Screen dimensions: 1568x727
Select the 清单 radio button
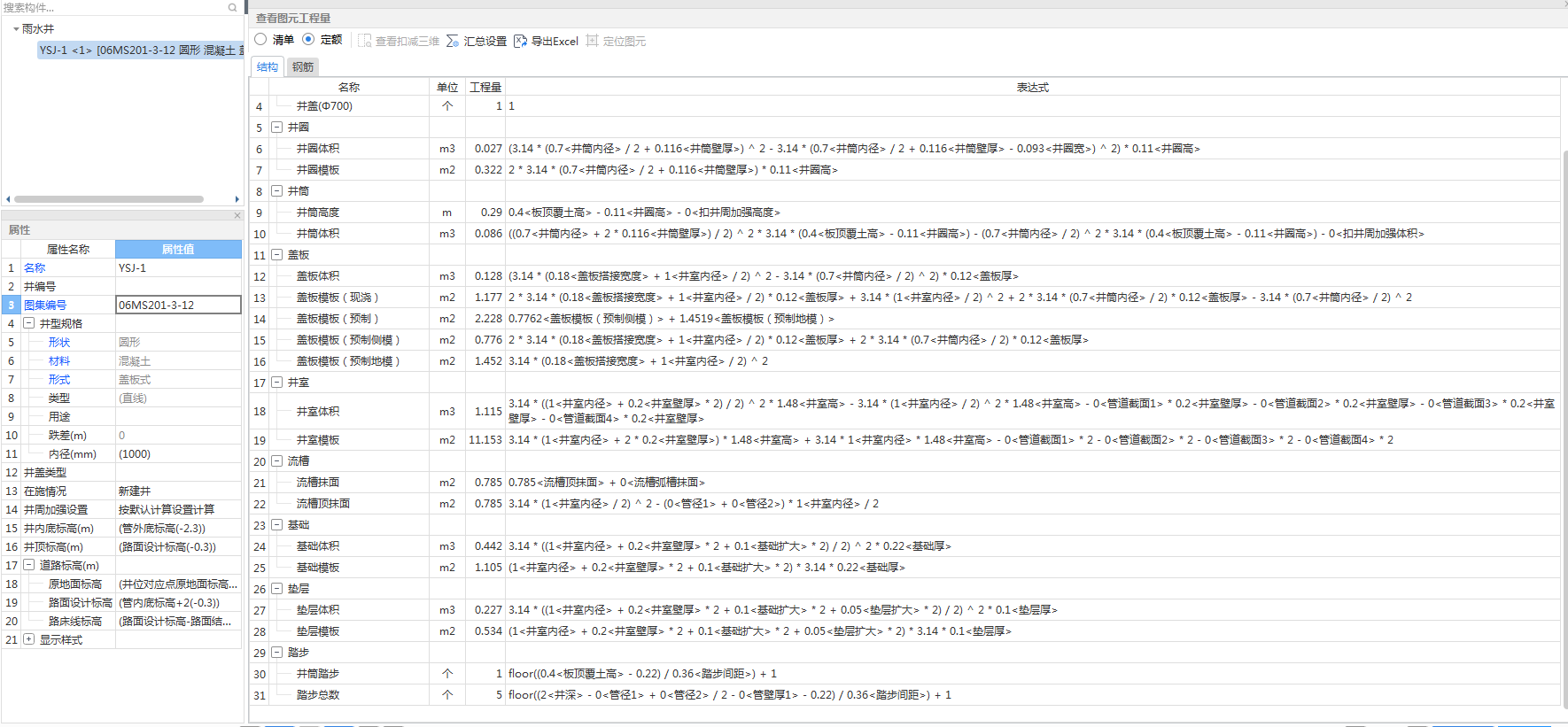click(260, 40)
